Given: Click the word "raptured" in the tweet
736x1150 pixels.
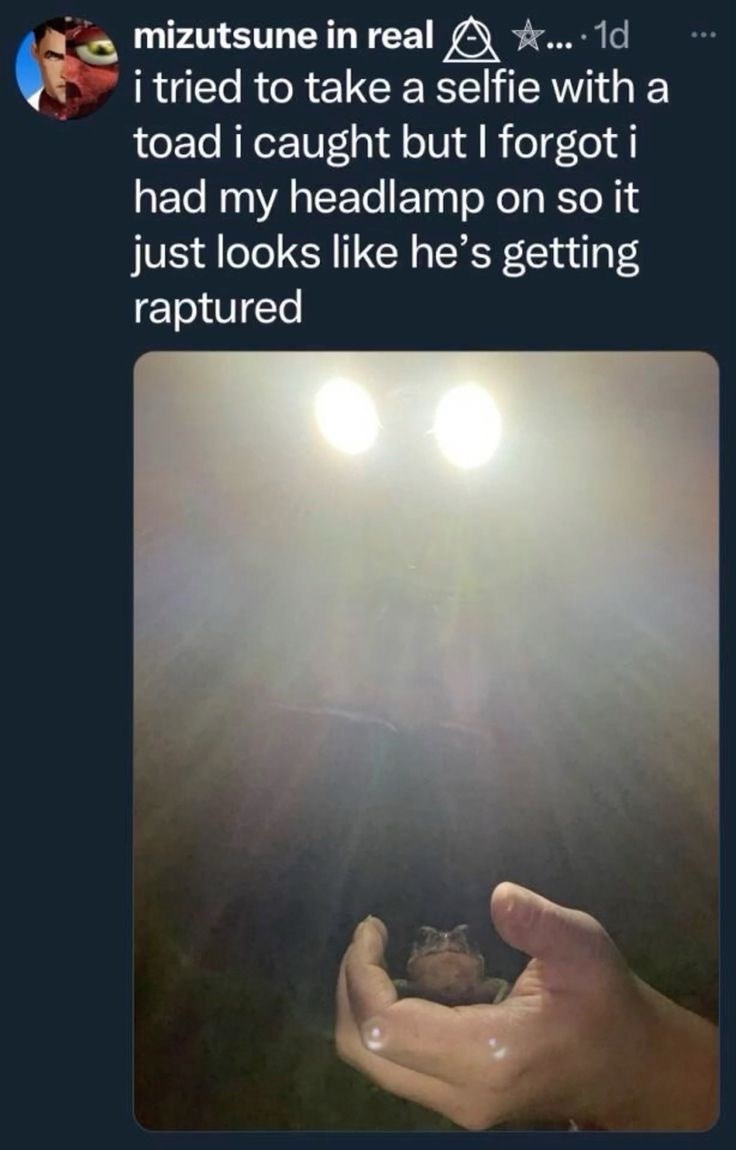Looking at the screenshot, I should [218, 310].
